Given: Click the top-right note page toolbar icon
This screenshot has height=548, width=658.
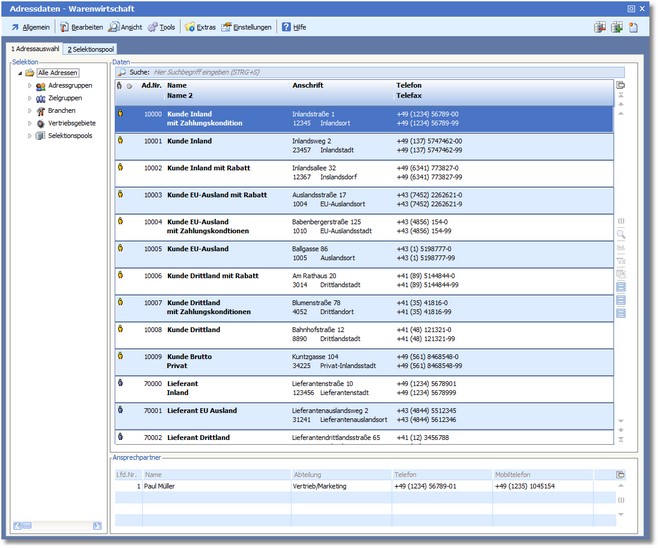Looking at the screenshot, I should [633, 27].
